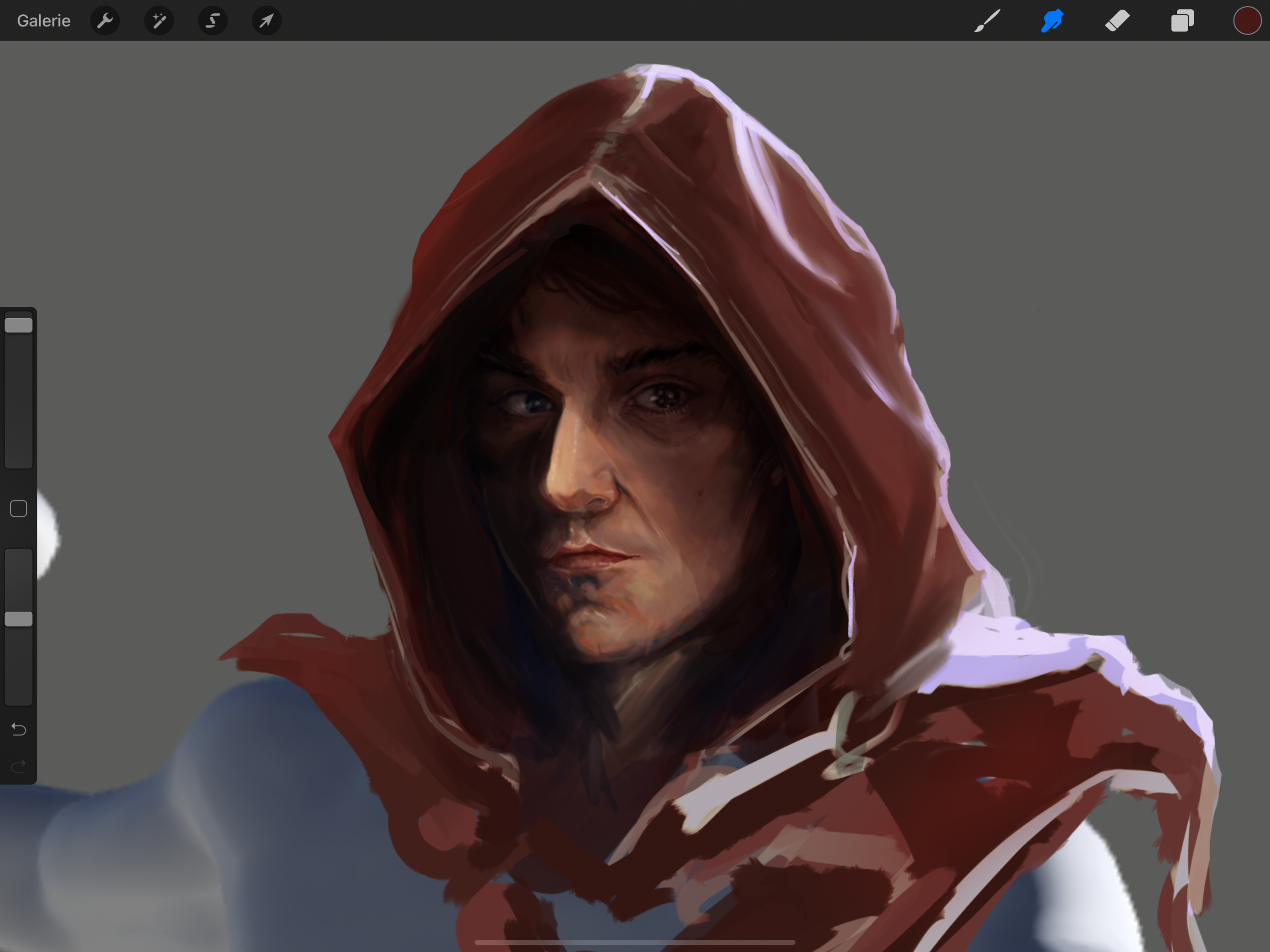The height and width of the screenshot is (952, 1270).
Task: Activate the Selection S-ribbon tool
Action: coord(212,21)
